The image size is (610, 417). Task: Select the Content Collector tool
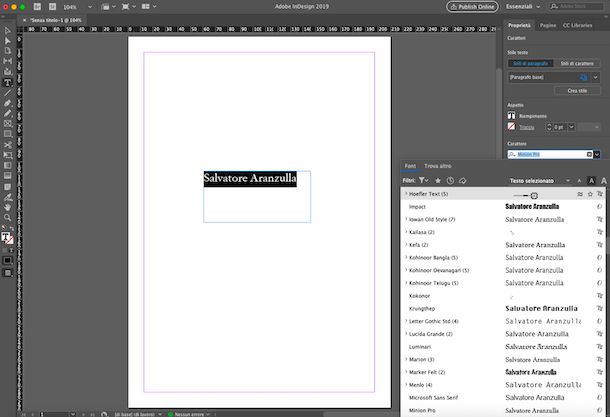click(7, 72)
